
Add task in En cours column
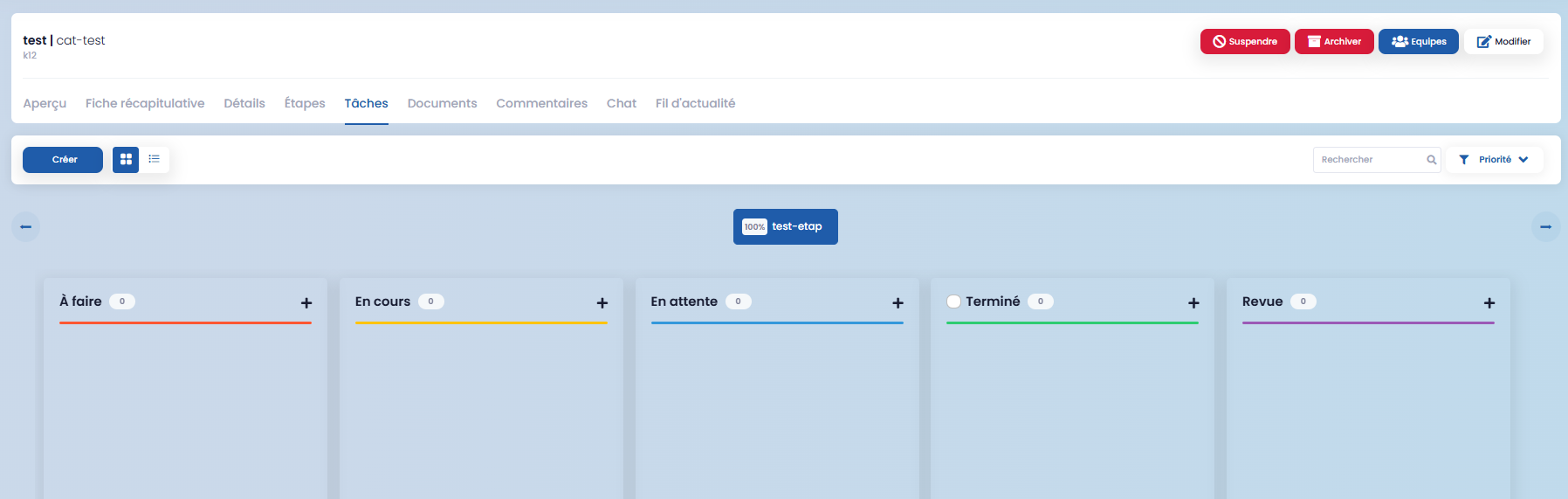[602, 303]
